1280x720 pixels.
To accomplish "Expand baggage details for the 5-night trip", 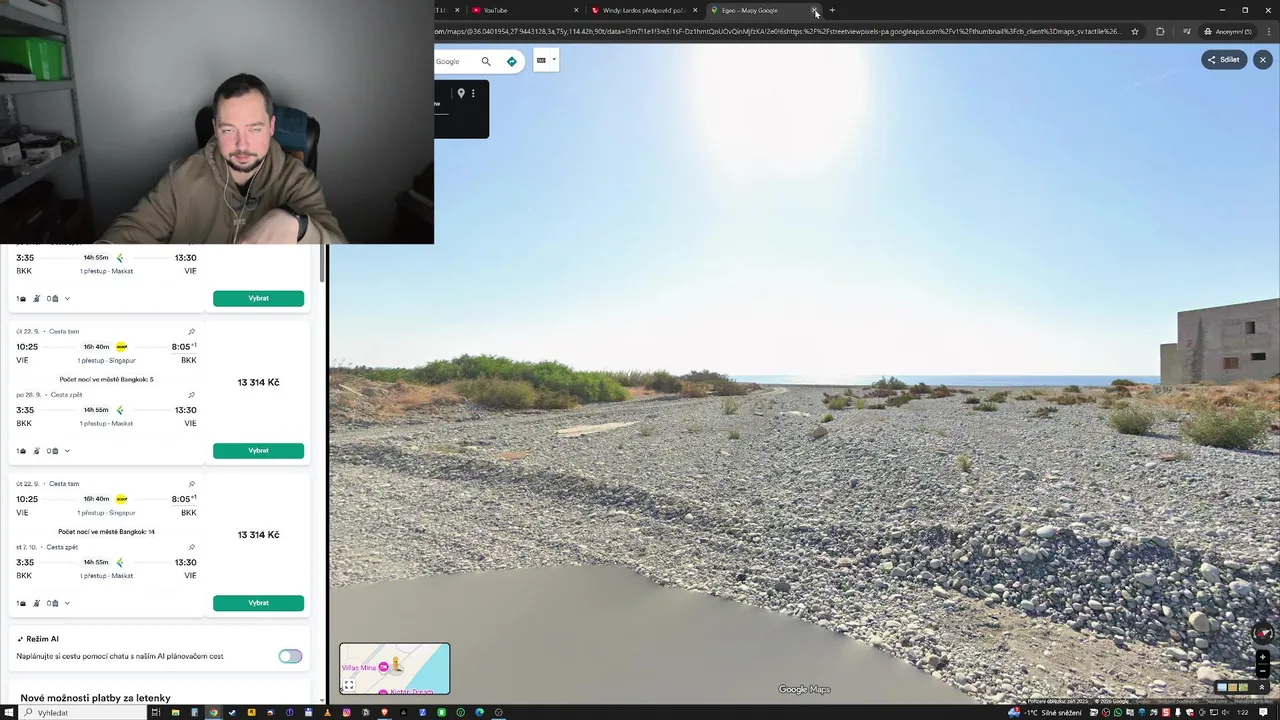I will click(x=67, y=451).
